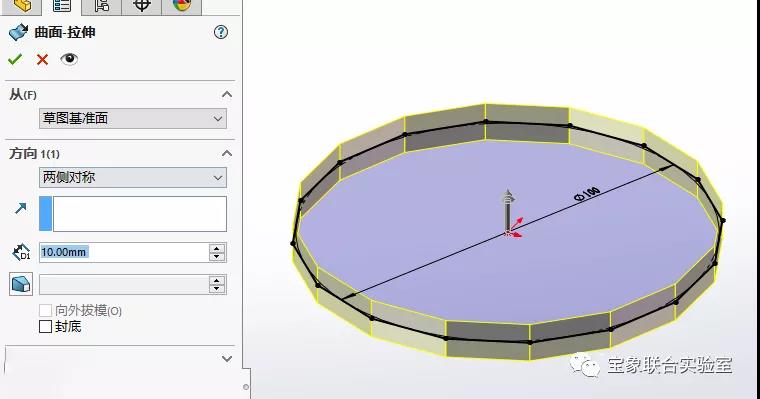Confirm surface extrude with green checkmark
The width and height of the screenshot is (760, 399).
coord(15,59)
